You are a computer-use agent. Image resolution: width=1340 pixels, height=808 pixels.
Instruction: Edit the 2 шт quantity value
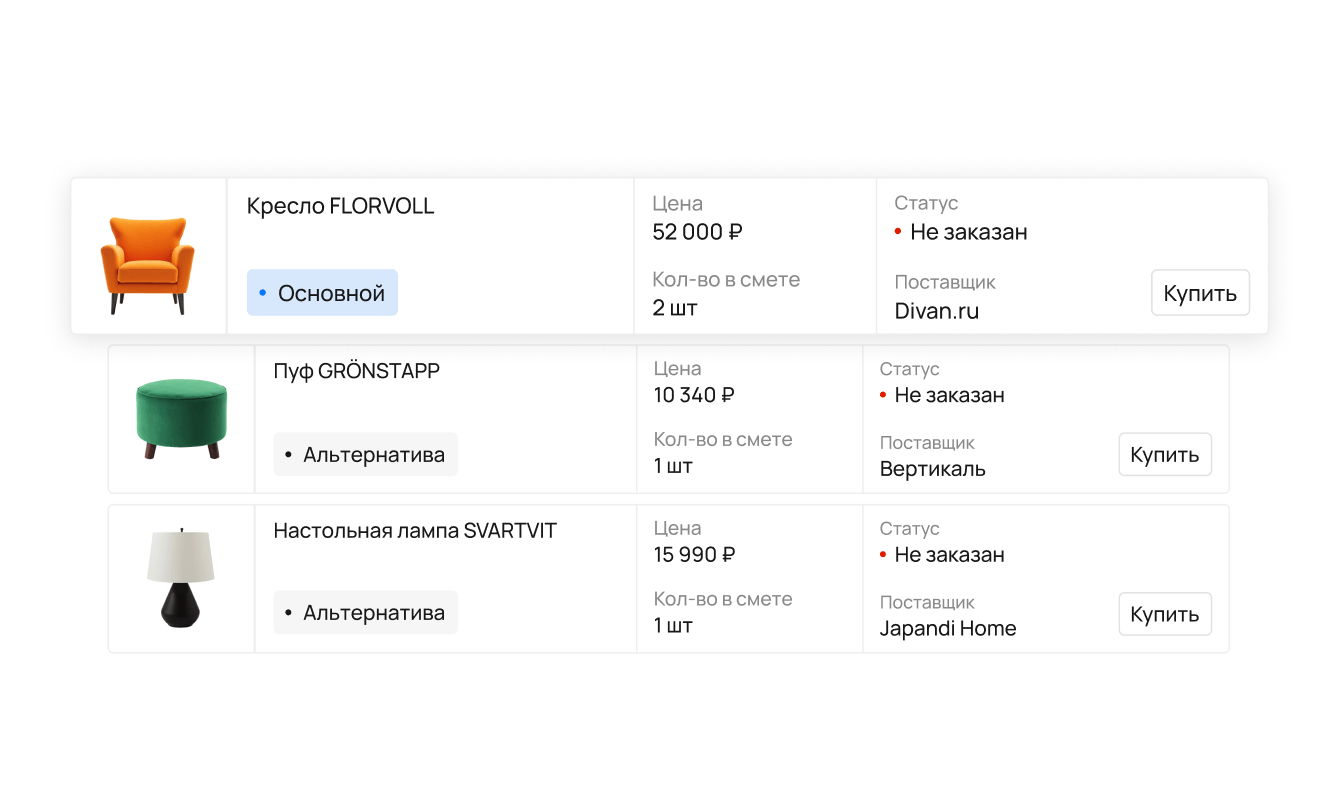pyautogui.click(x=675, y=307)
